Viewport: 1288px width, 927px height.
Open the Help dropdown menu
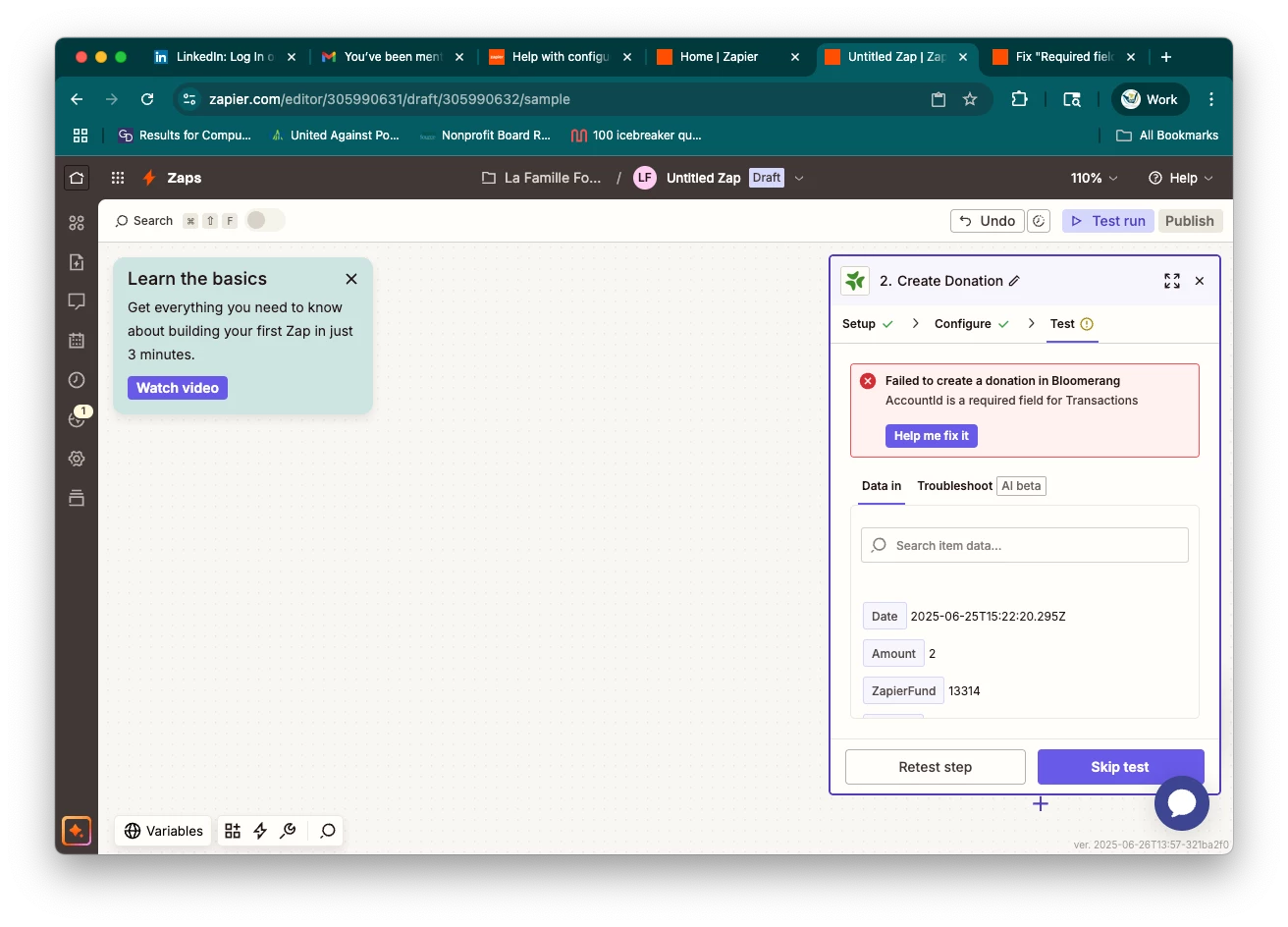tap(1181, 178)
